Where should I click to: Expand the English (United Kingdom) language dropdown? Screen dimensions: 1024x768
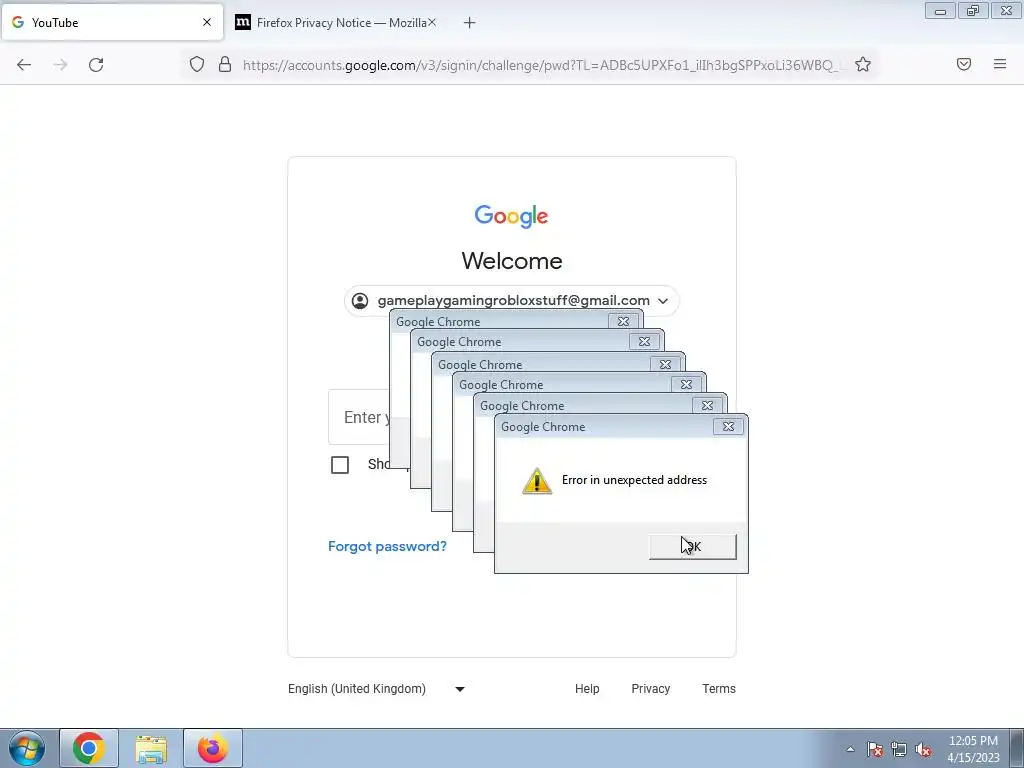coord(377,688)
